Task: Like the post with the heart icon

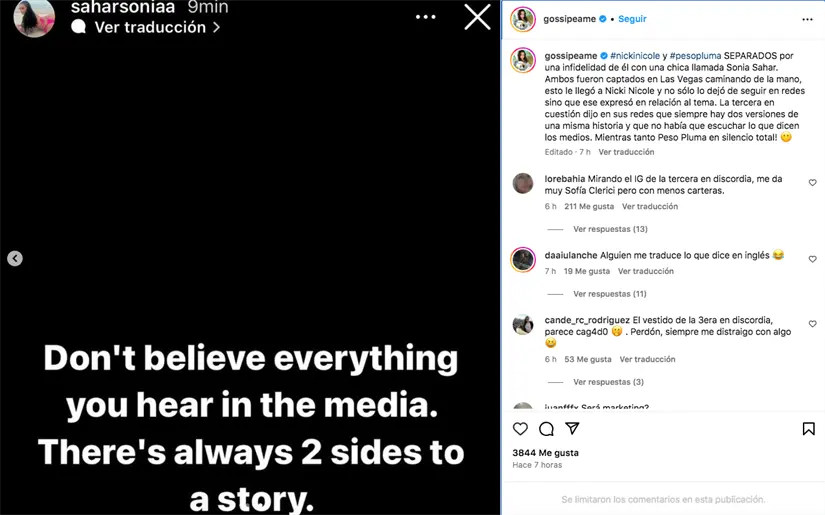Action: pos(520,429)
